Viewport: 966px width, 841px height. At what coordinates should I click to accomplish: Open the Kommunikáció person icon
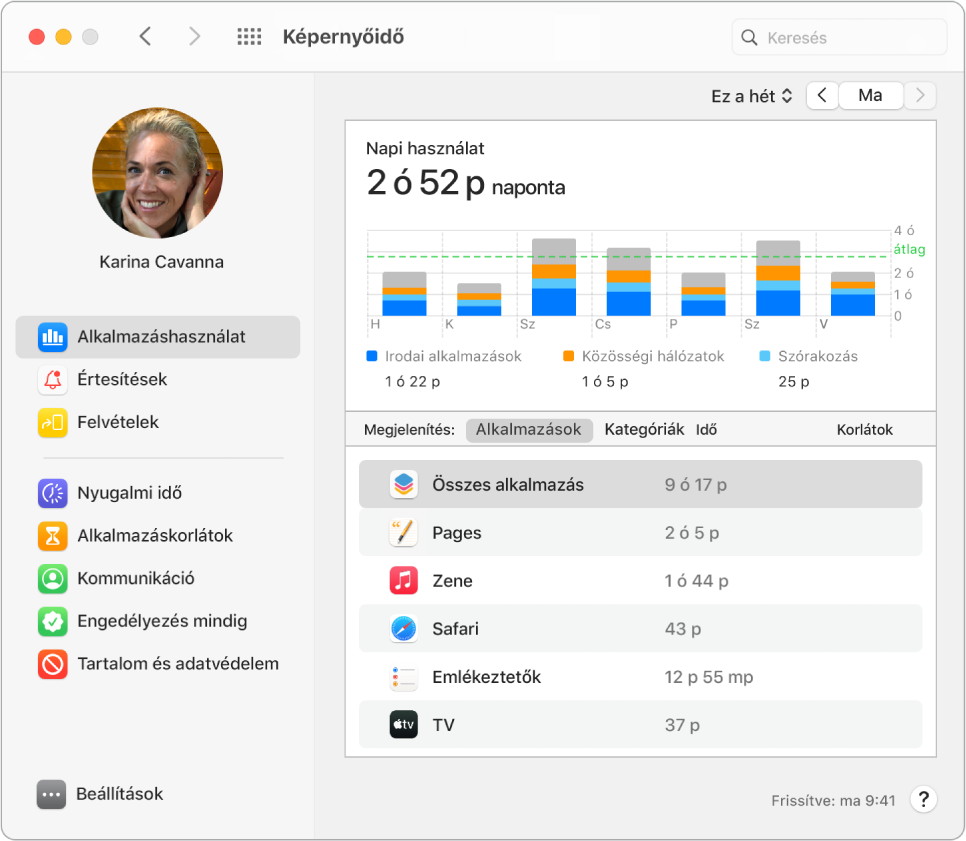click(52, 579)
